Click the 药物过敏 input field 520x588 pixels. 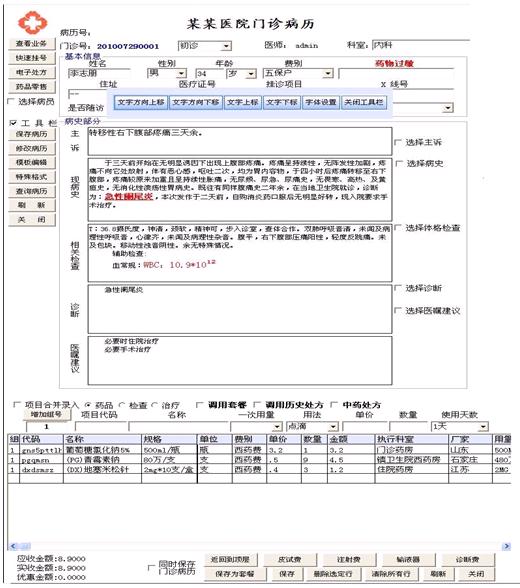click(396, 73)
